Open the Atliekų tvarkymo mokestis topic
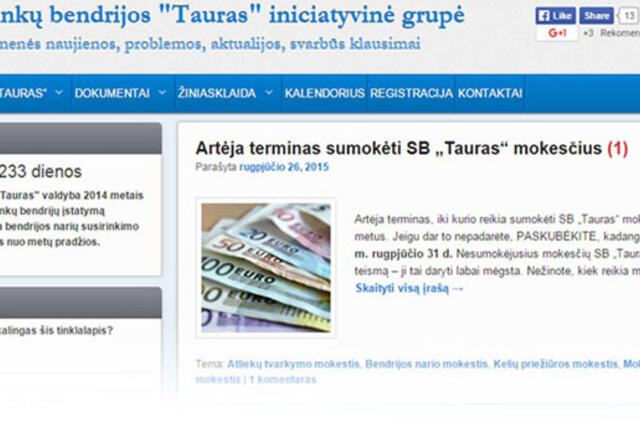 293,364
